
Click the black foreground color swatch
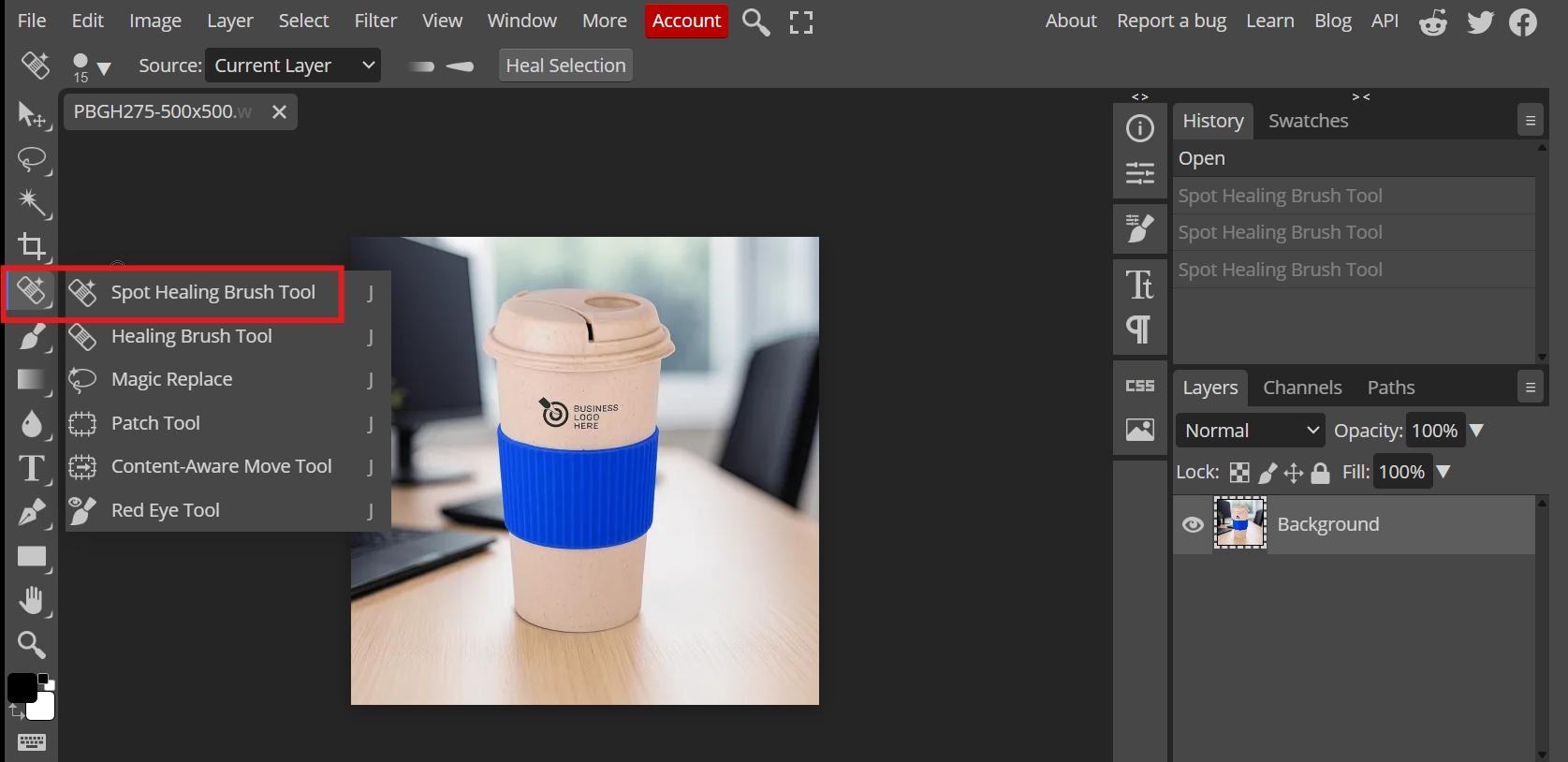(x=22, y=688)
